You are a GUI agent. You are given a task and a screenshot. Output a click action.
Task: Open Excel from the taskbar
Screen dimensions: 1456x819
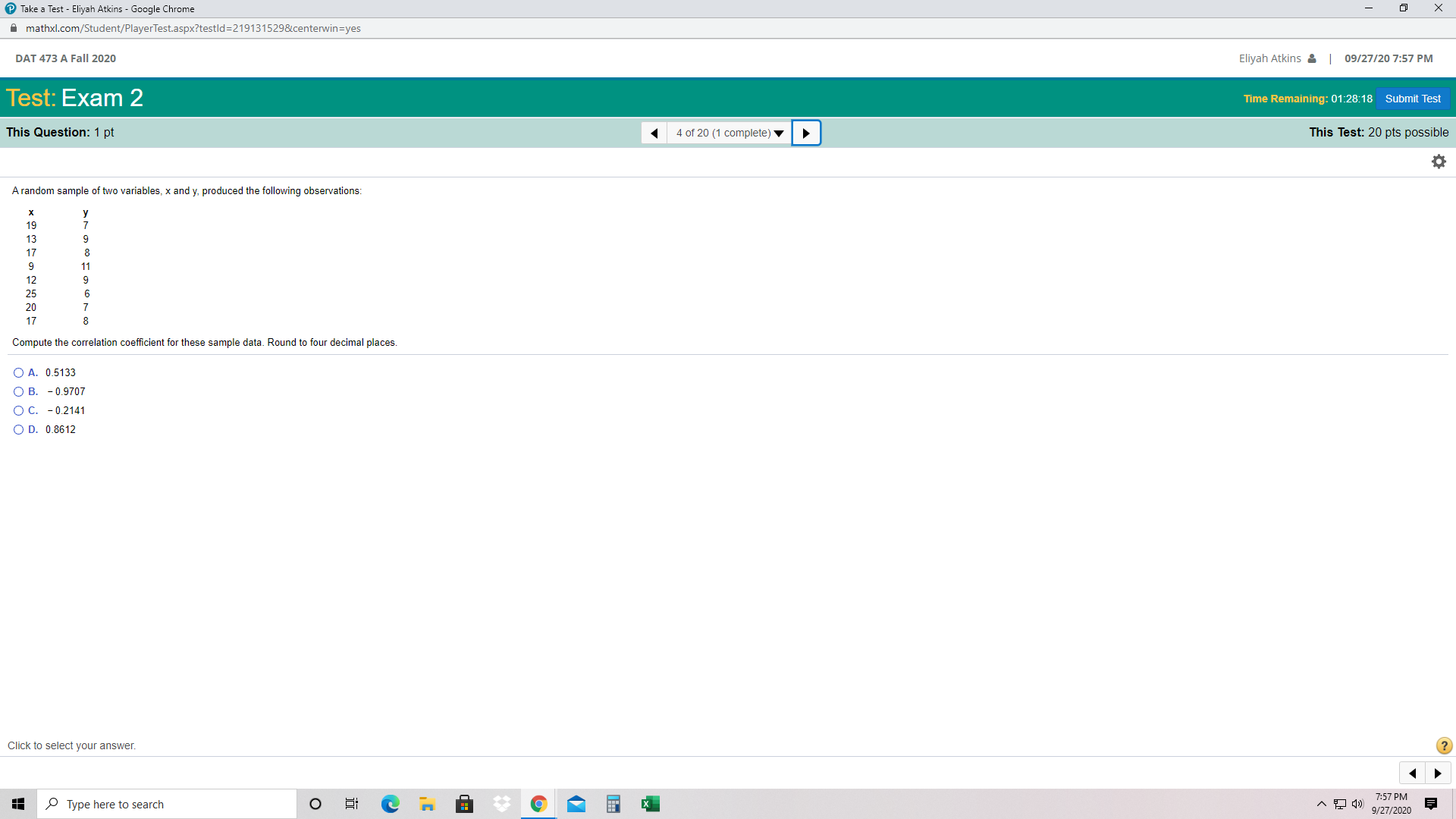click(650, 804)
